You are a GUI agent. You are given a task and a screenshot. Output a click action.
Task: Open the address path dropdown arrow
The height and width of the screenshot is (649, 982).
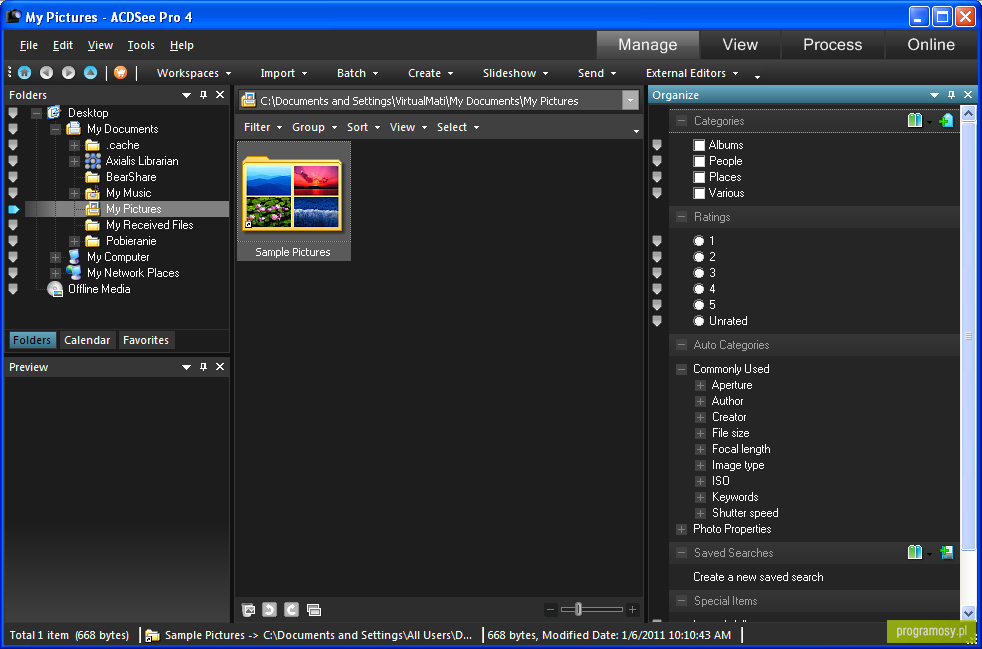pyautogui.click(x=629, y=100)
